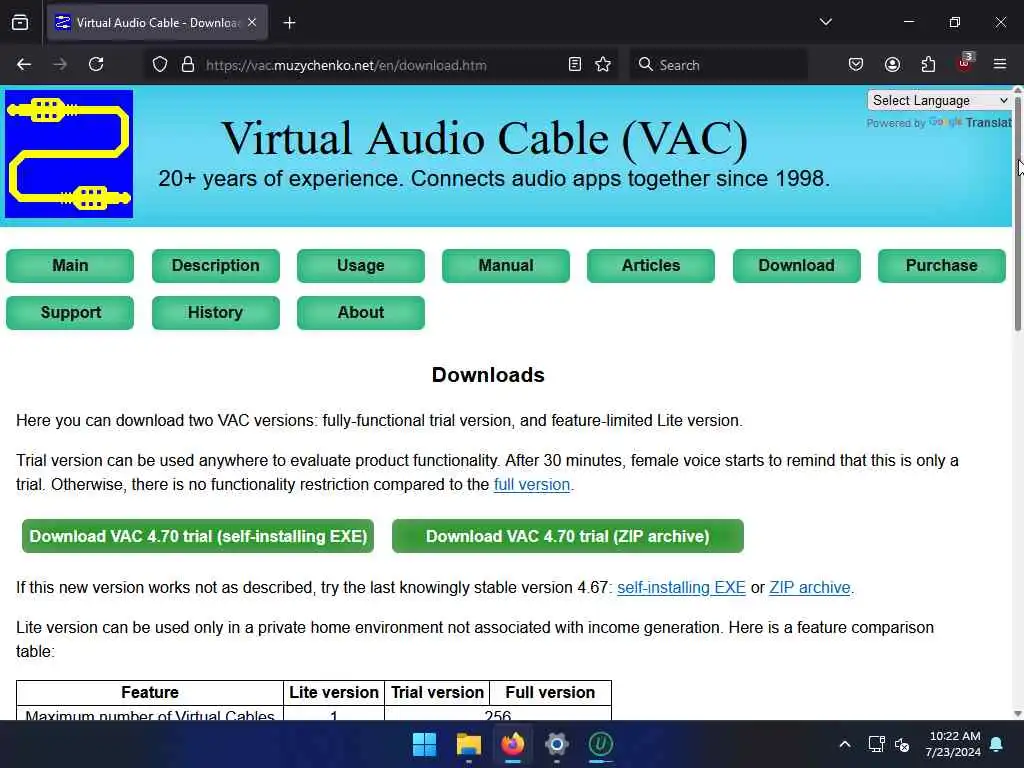Open the Purchase page

pyautogui.click(x=941, y=266)
